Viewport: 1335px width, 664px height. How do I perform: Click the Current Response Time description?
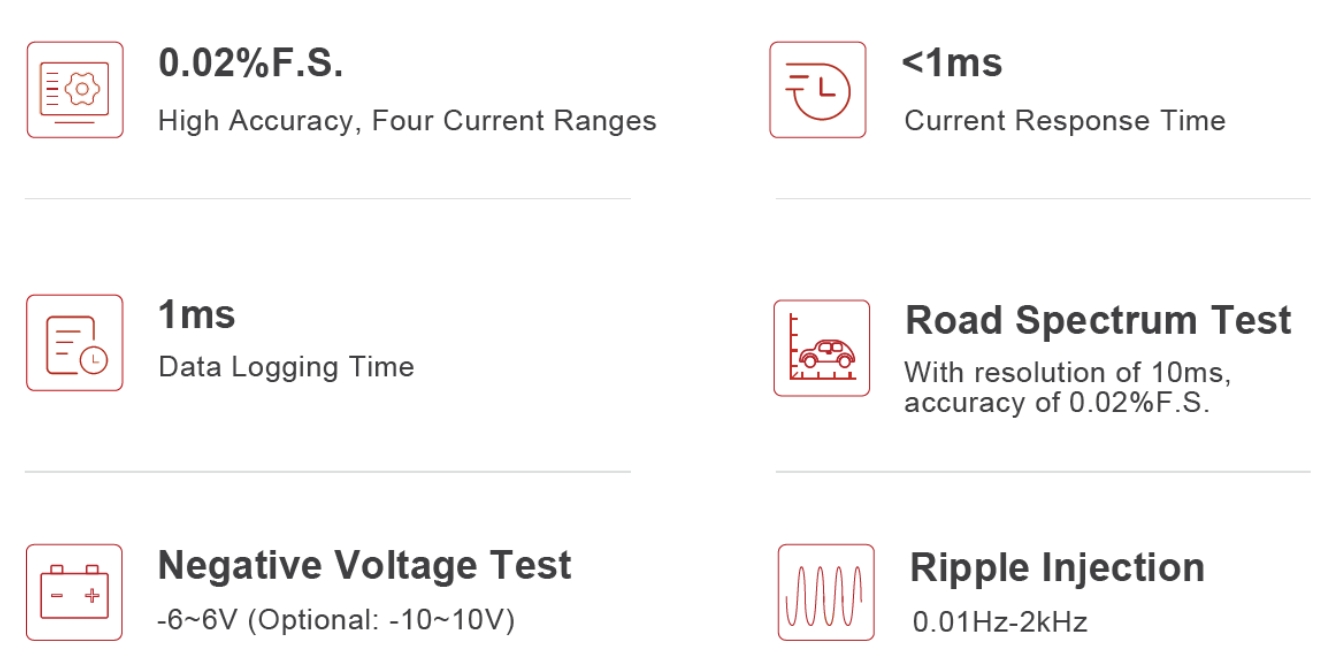1064,121
